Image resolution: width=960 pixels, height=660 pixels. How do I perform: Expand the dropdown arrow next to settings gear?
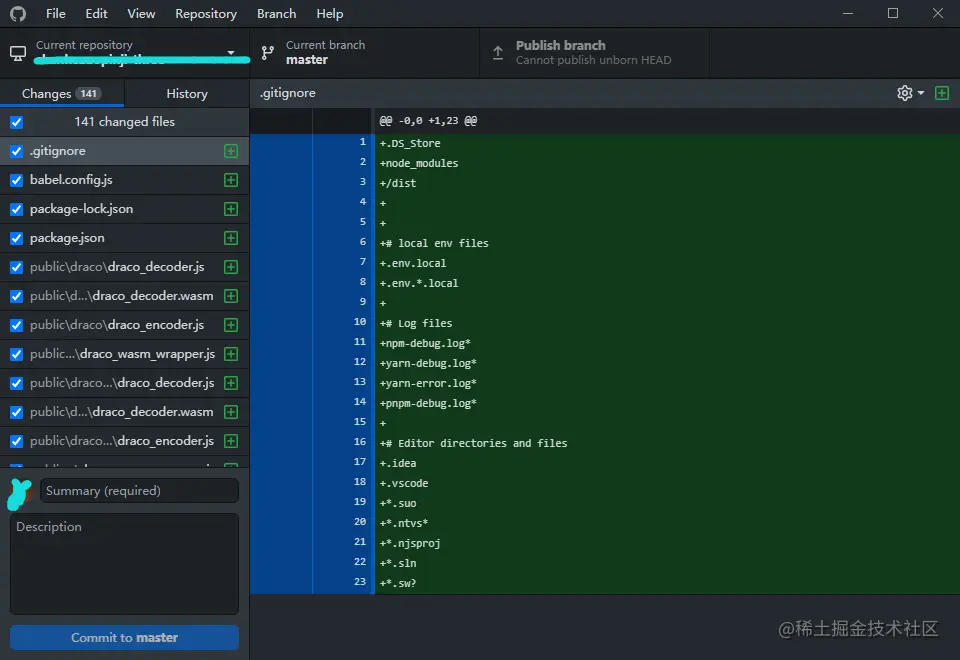tap(921, 93)
